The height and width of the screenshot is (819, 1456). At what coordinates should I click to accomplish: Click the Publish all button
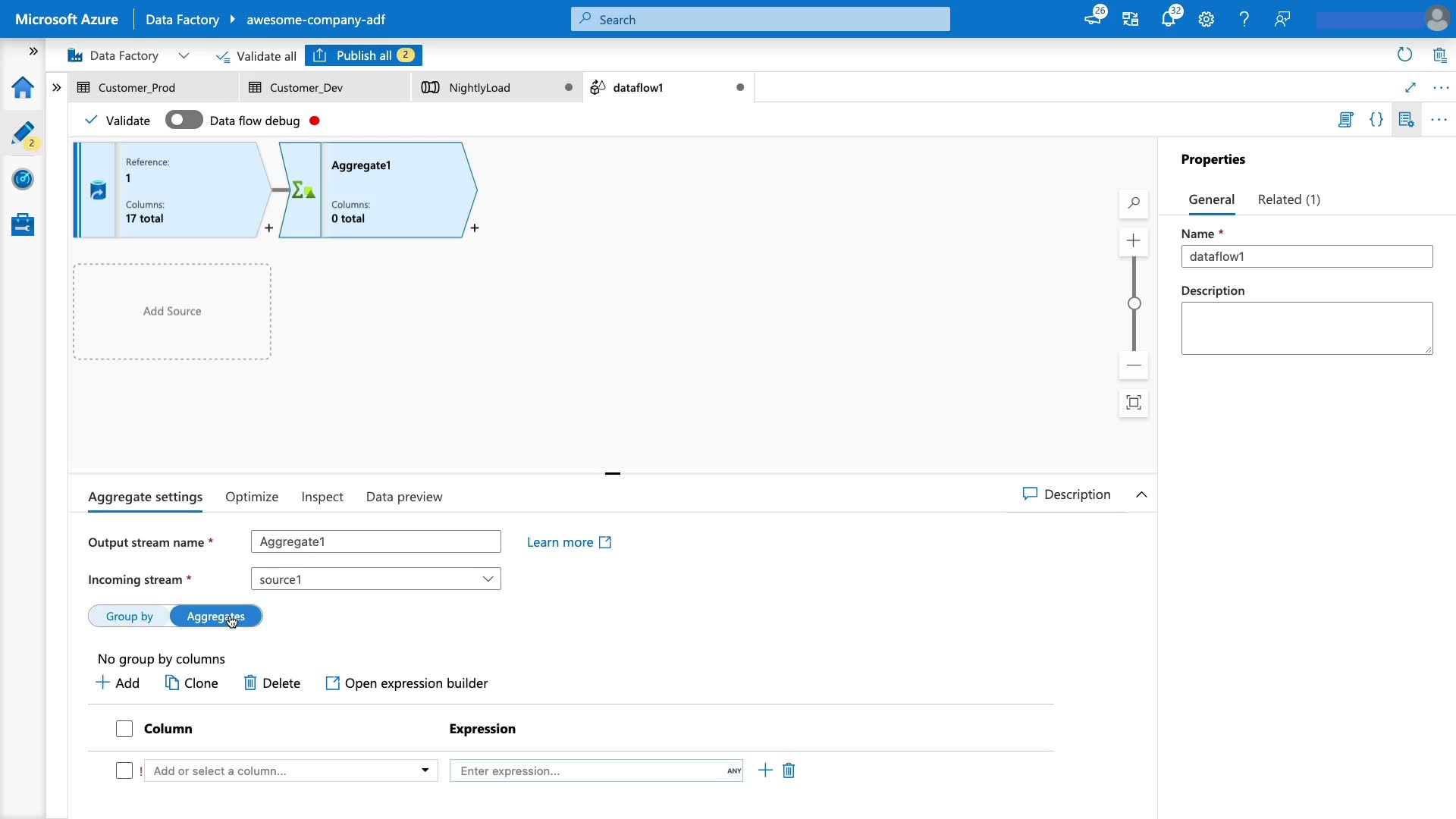(x=364, y=55)
